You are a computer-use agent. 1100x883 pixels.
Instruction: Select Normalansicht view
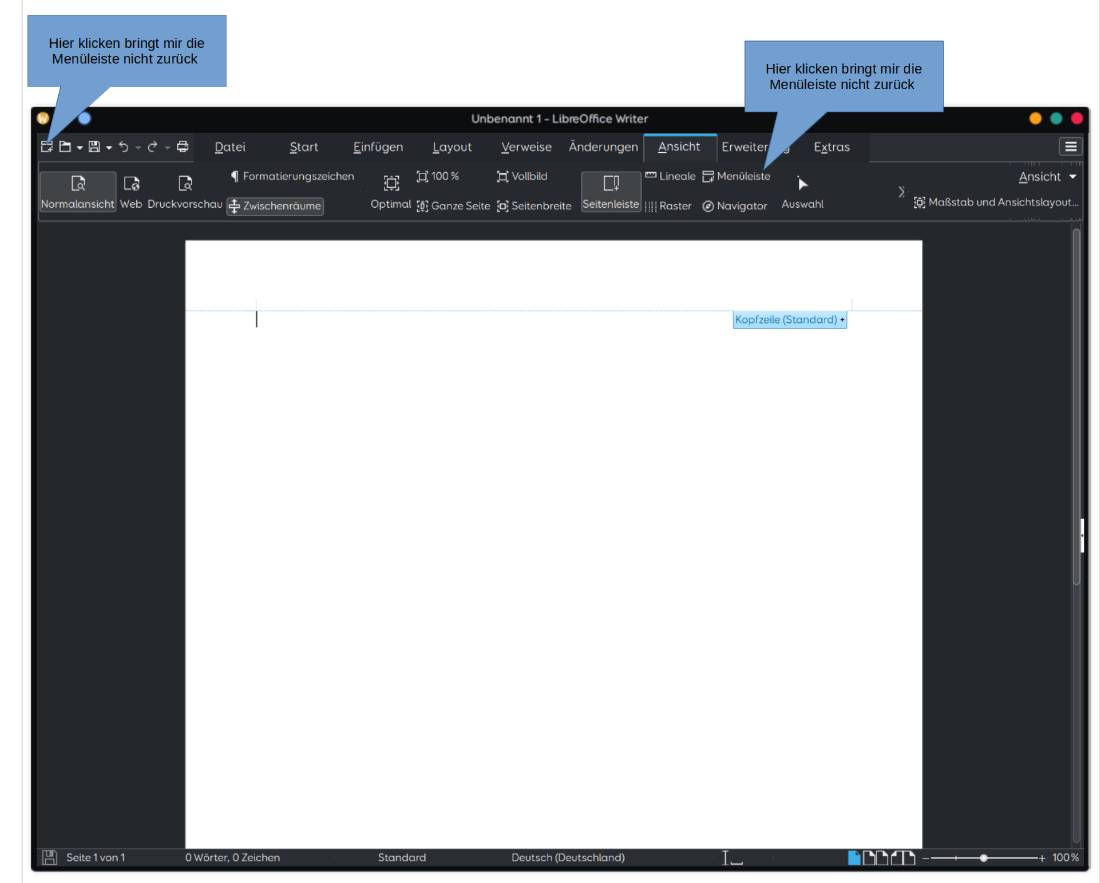78,191
